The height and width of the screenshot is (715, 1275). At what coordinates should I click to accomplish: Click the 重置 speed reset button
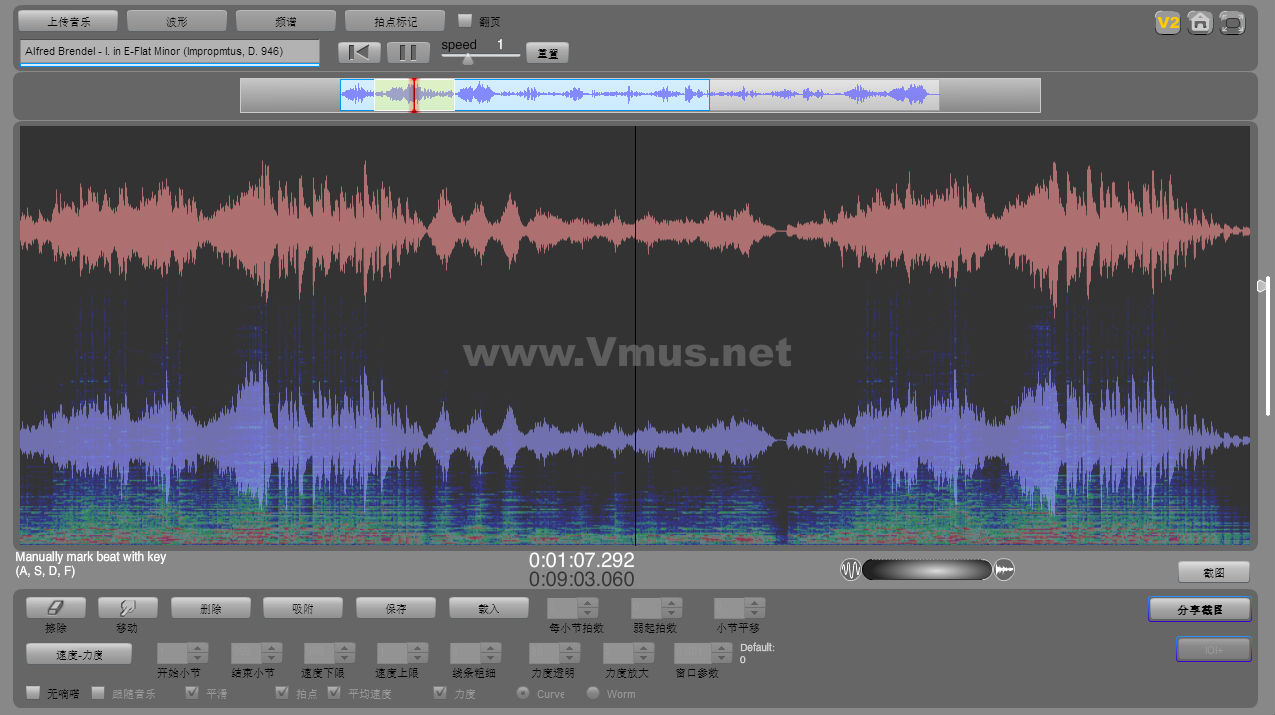tap(547, 53)
